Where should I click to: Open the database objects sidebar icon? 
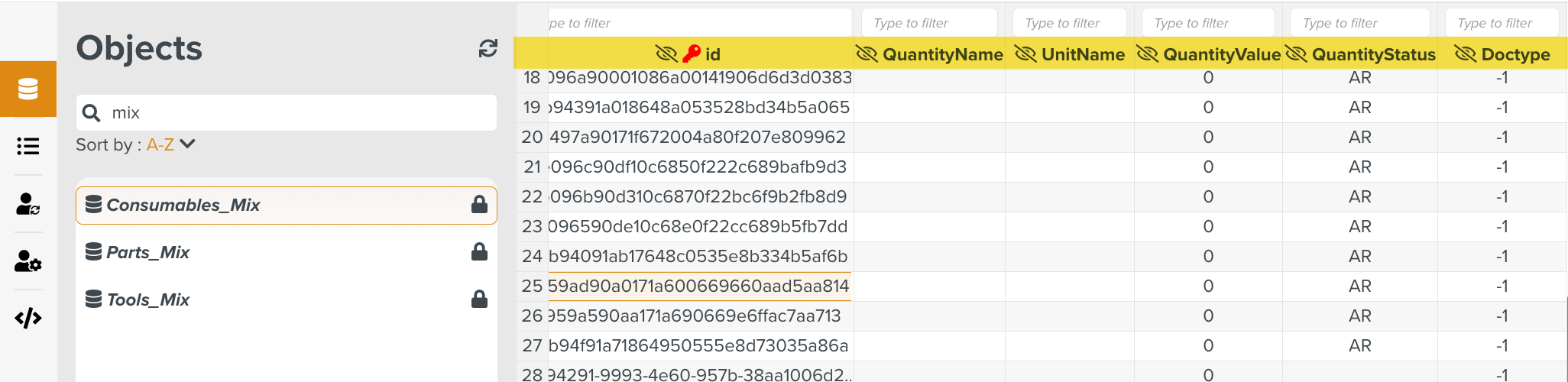pos(28,89)
